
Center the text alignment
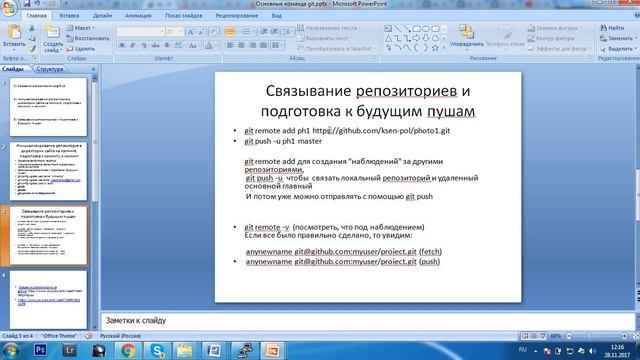click(x=241, y=45)
